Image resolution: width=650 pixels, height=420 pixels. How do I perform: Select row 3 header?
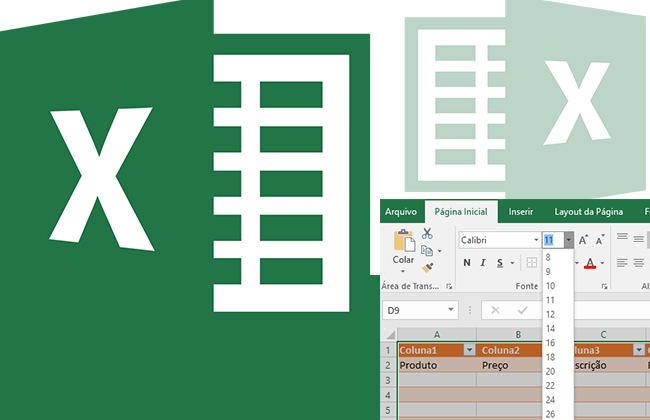coord(388,380)
